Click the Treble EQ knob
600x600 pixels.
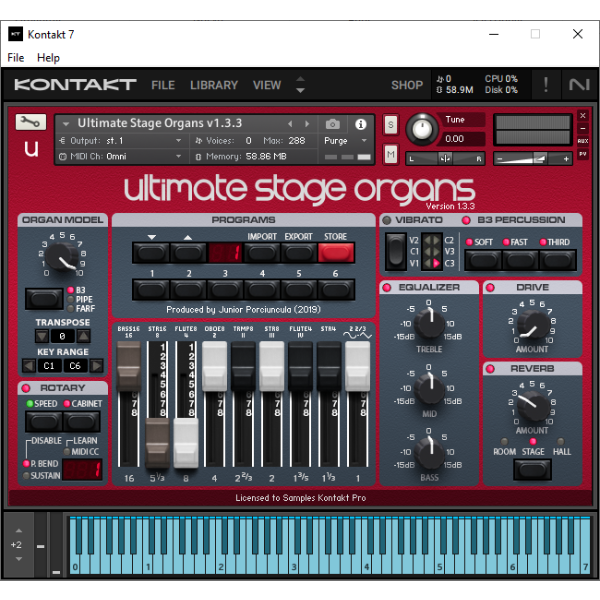click(x=429, y=324)
